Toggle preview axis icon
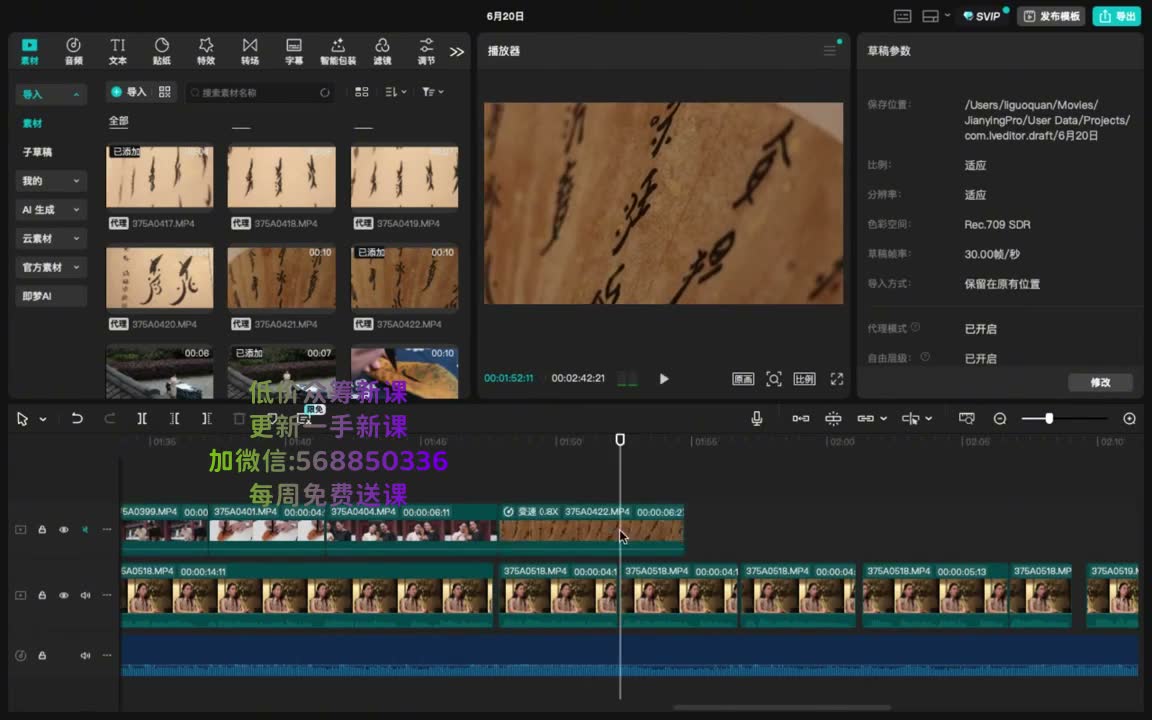The height and width of the screenshot is (720, 1152). 910,418
